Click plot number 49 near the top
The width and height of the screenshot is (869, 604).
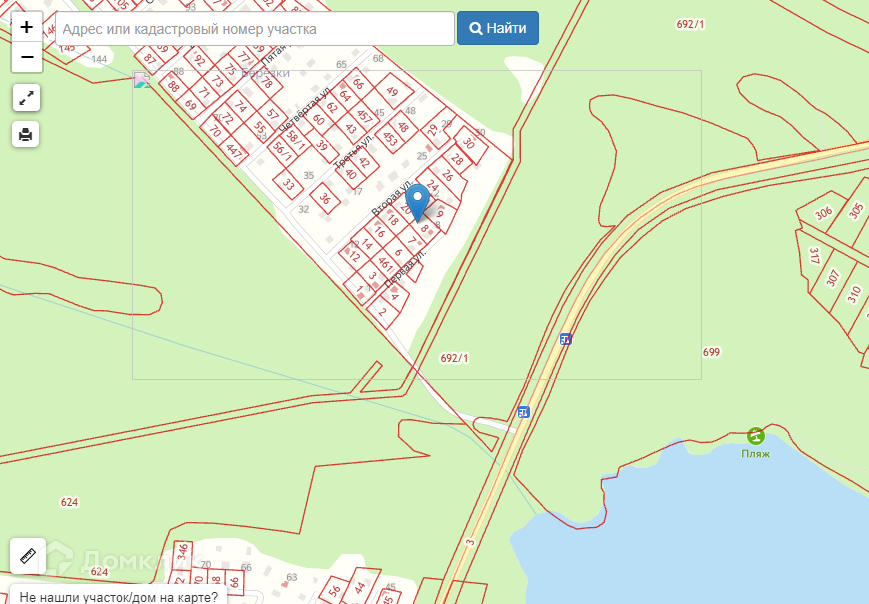392,91
